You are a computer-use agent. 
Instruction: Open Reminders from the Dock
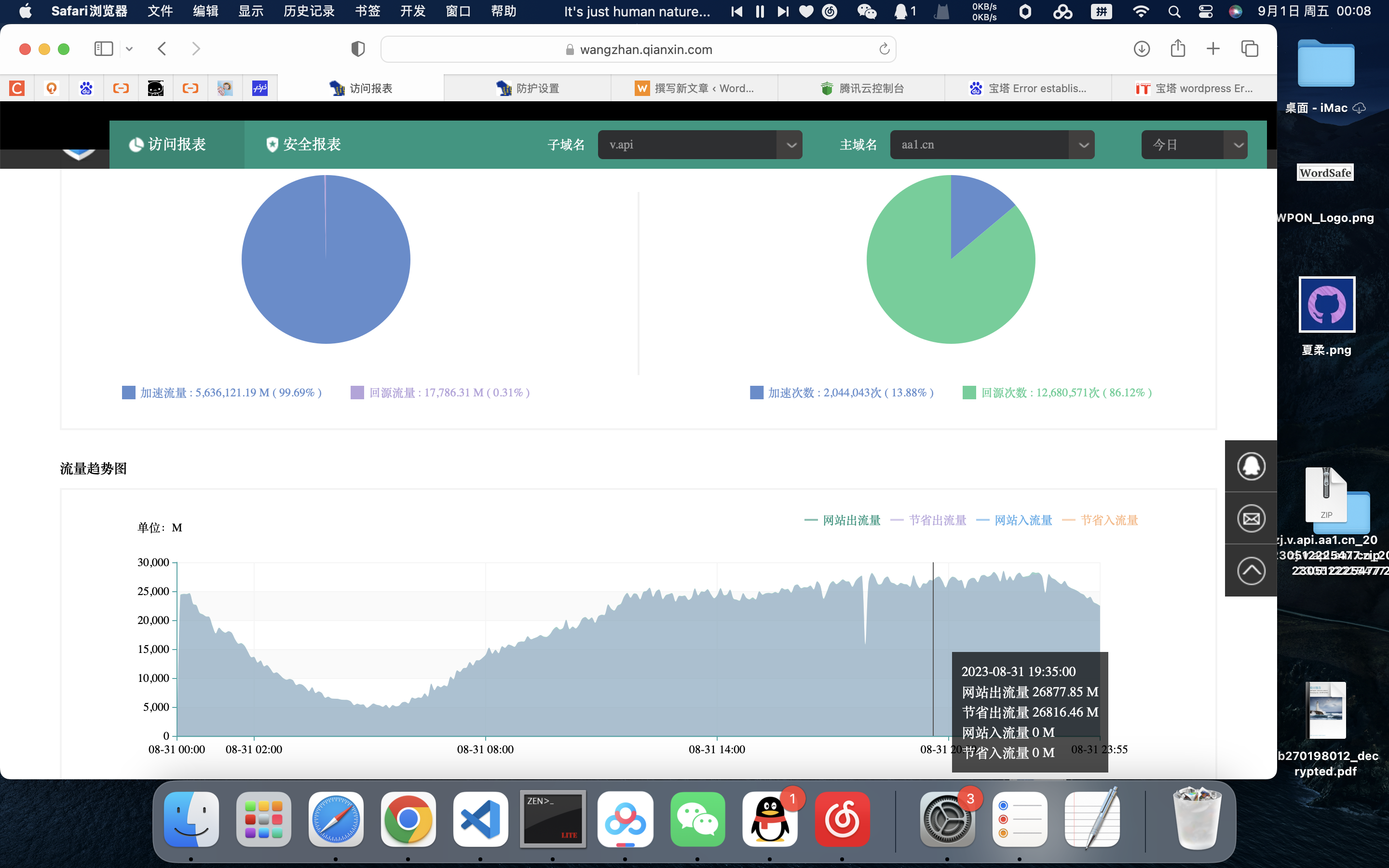point(1020,819)
